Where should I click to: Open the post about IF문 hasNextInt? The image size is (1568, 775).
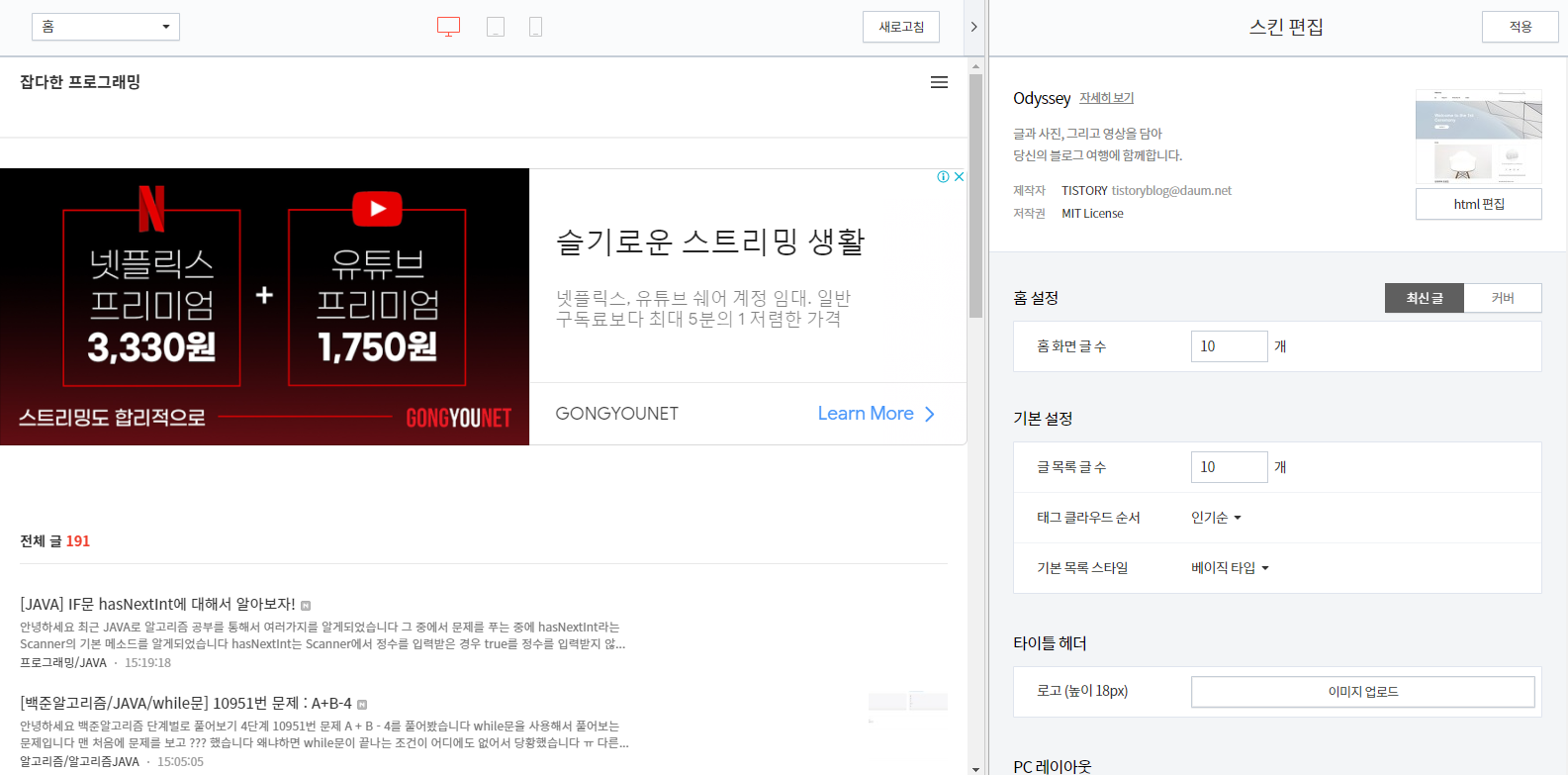point(157,604)
